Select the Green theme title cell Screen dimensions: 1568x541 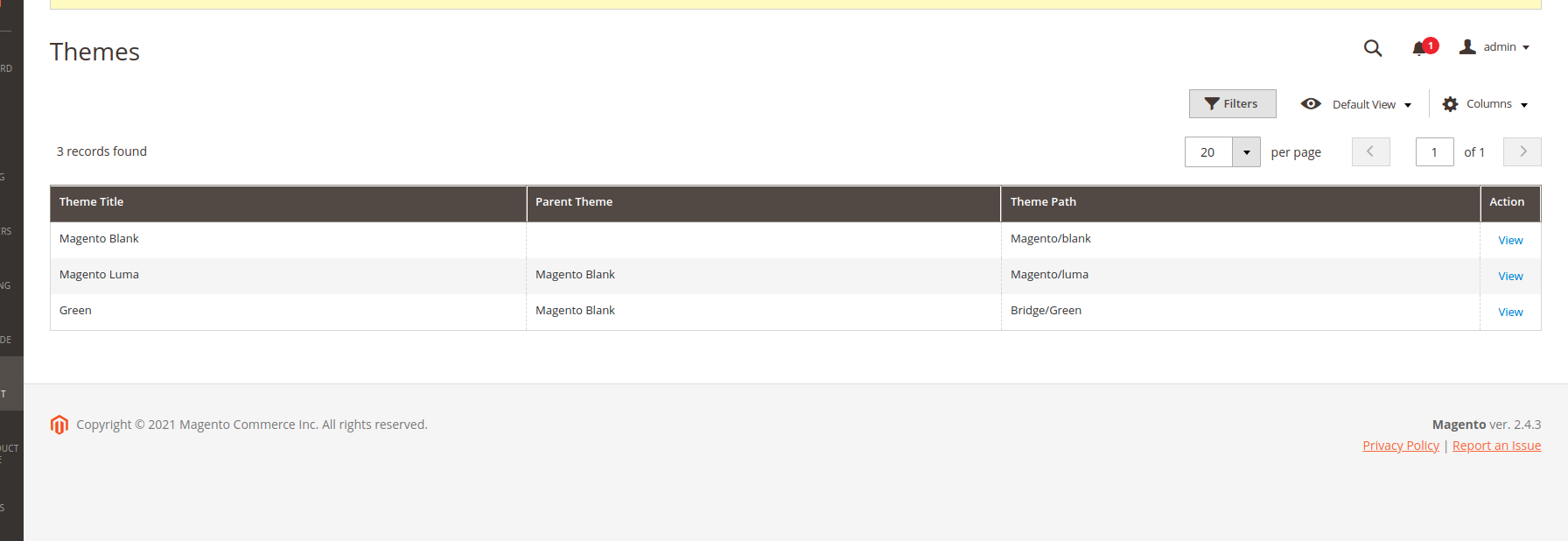(x=288, y=311)
